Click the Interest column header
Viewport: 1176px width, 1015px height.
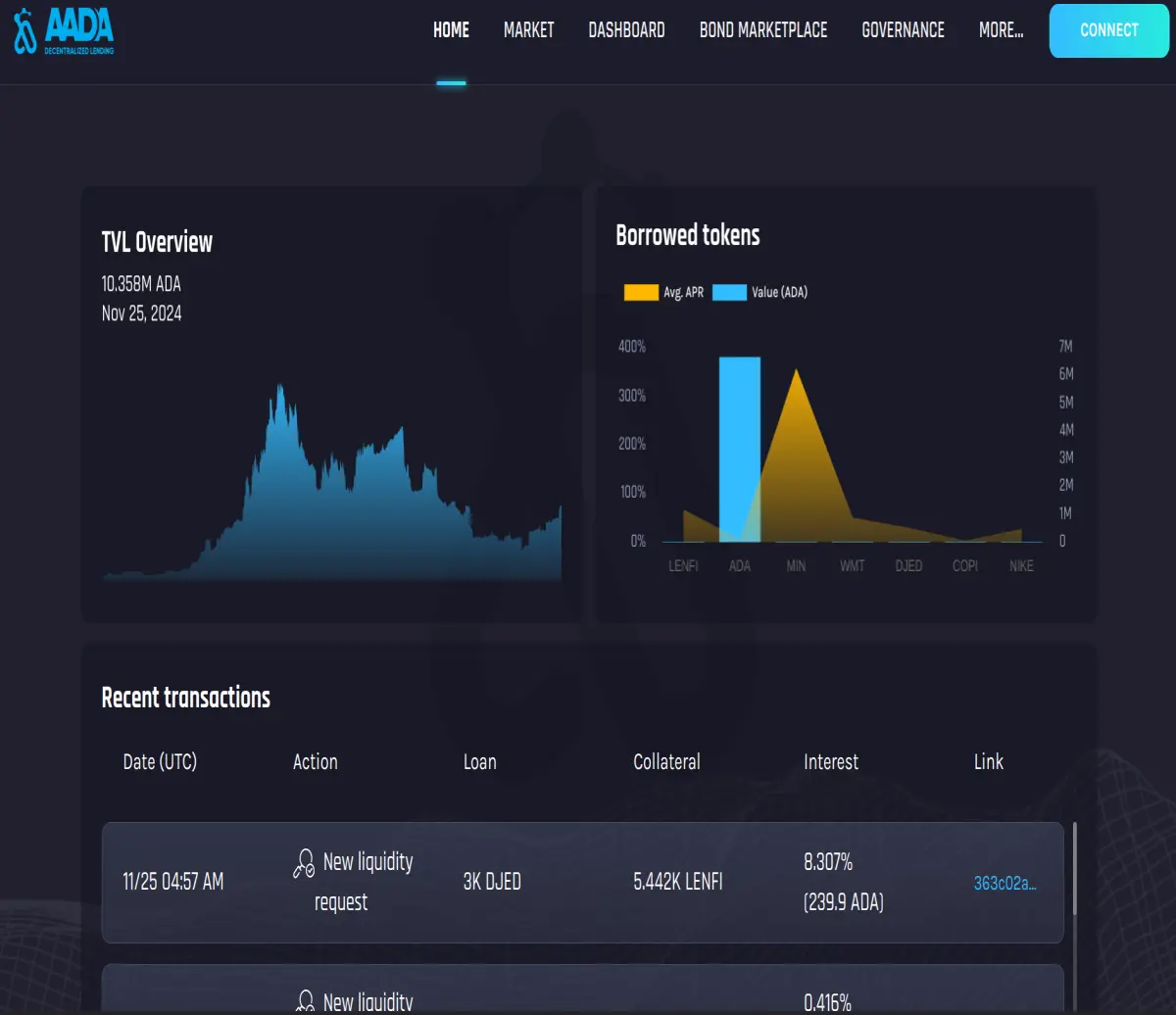click(831, 761)
